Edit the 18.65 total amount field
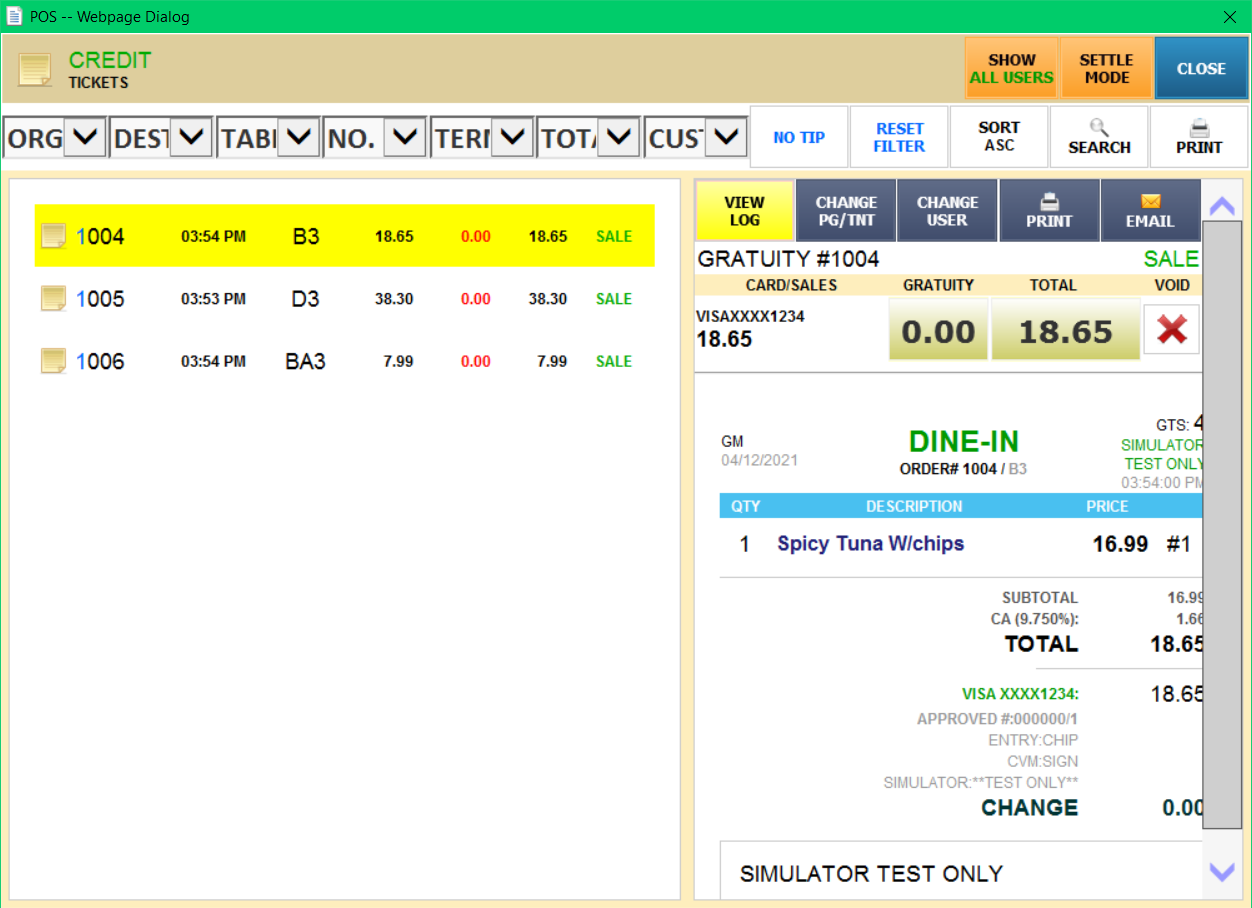The width and height of the screenshot is (1252, 908). tap(1066, 330)
